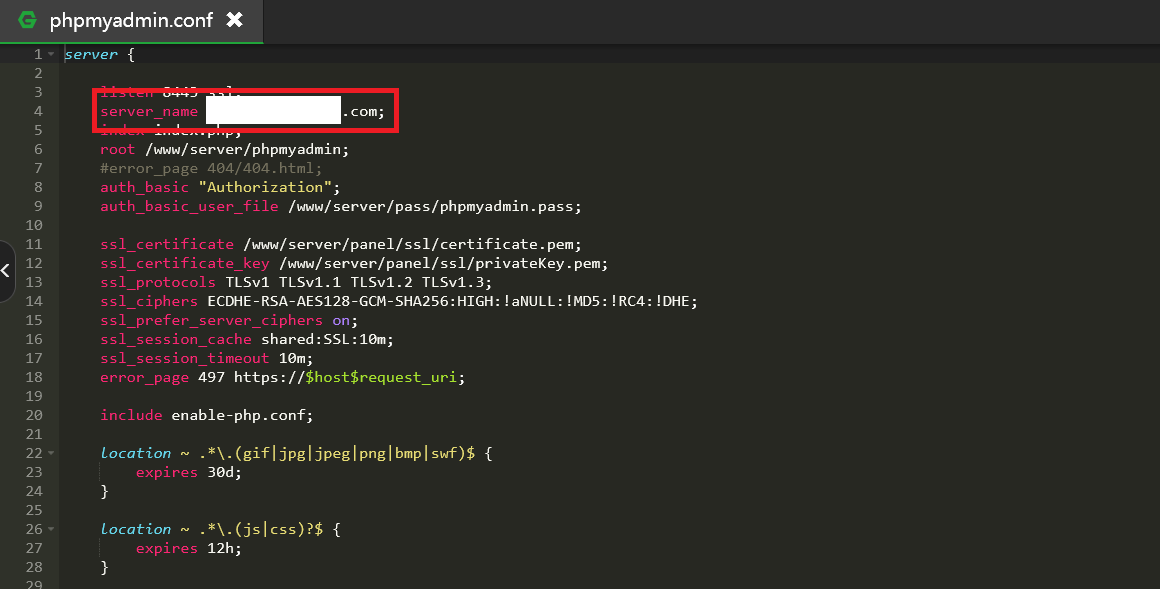Click the commented #error_page 404 line

point(211,168)
